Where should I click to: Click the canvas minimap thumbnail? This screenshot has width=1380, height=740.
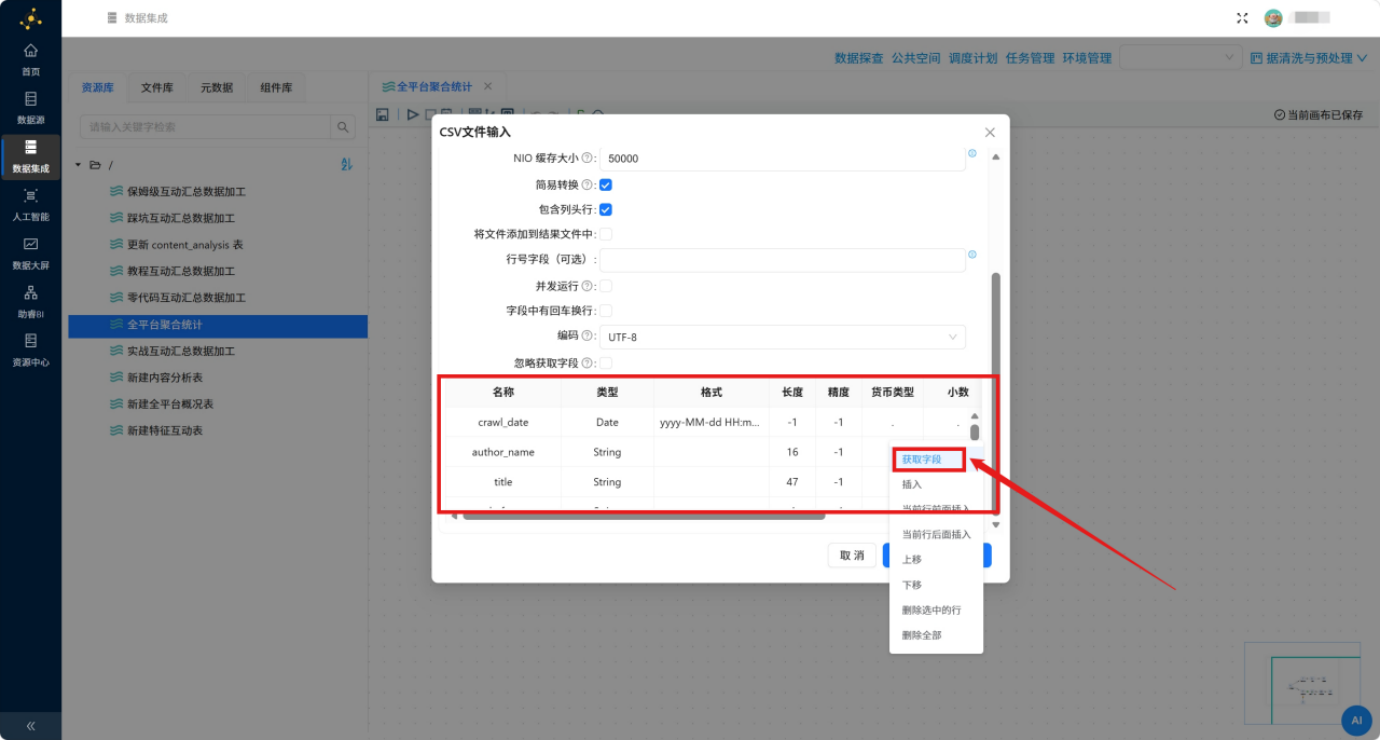tap(1303, 683)
